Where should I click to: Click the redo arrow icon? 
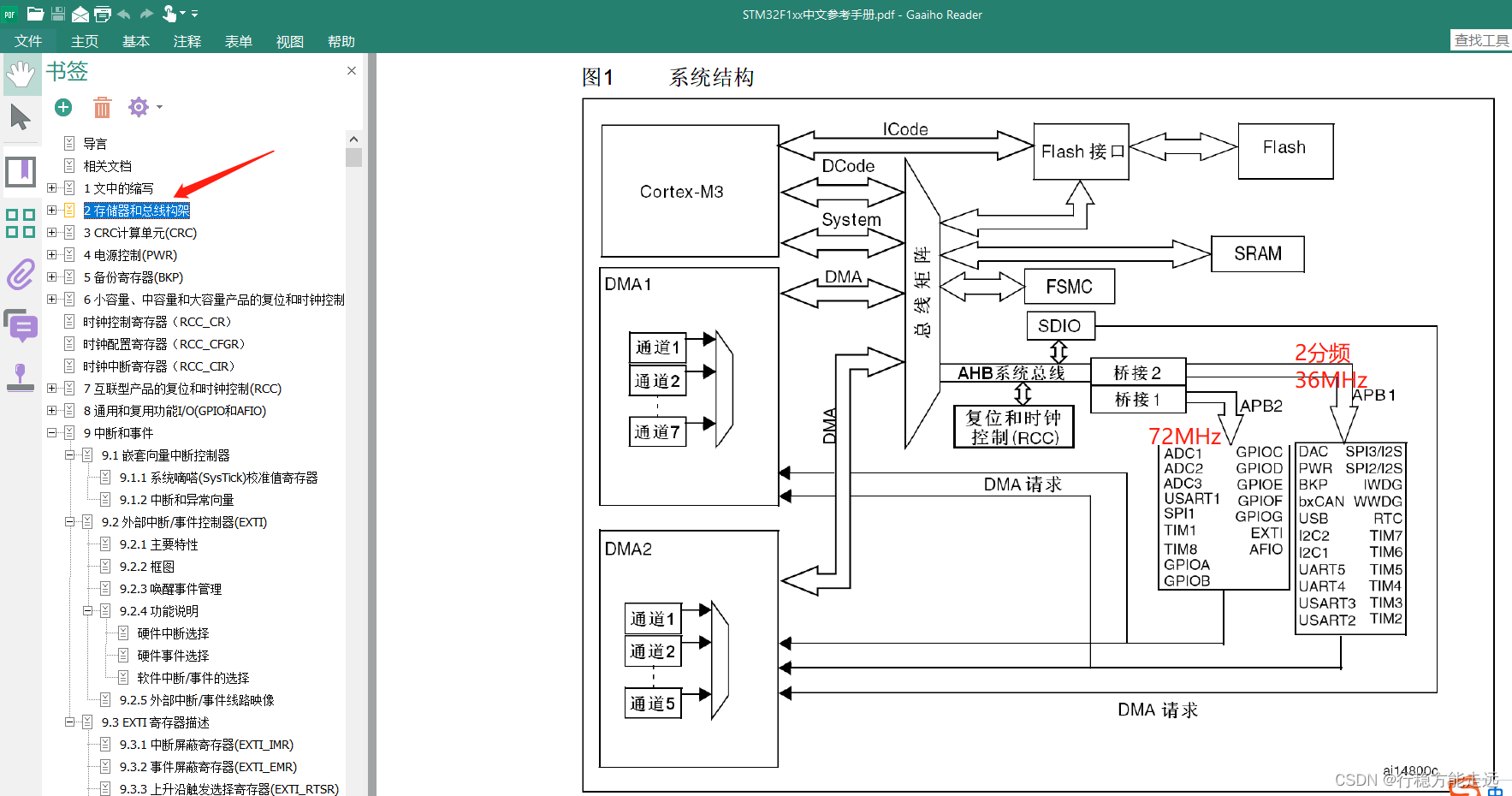pos(146,14)
